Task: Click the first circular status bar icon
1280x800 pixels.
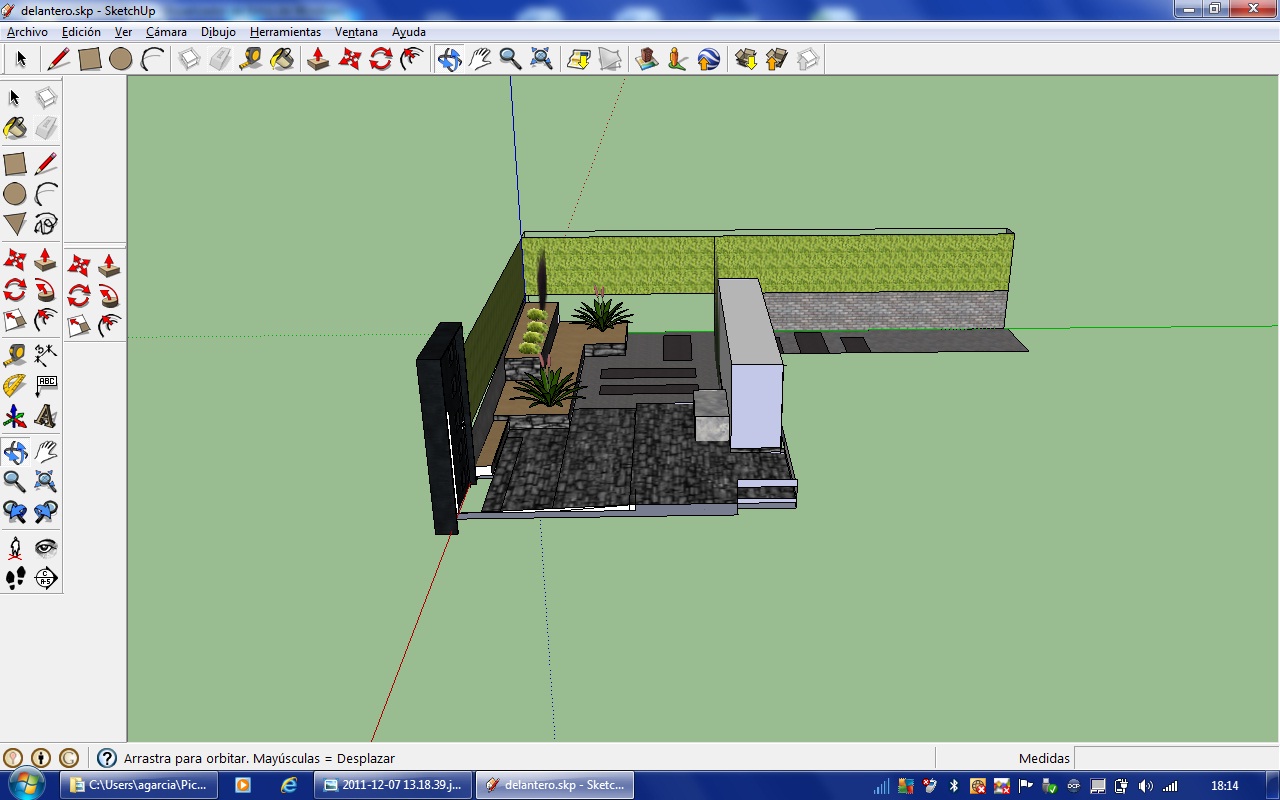Action: (x=13, y=758)
